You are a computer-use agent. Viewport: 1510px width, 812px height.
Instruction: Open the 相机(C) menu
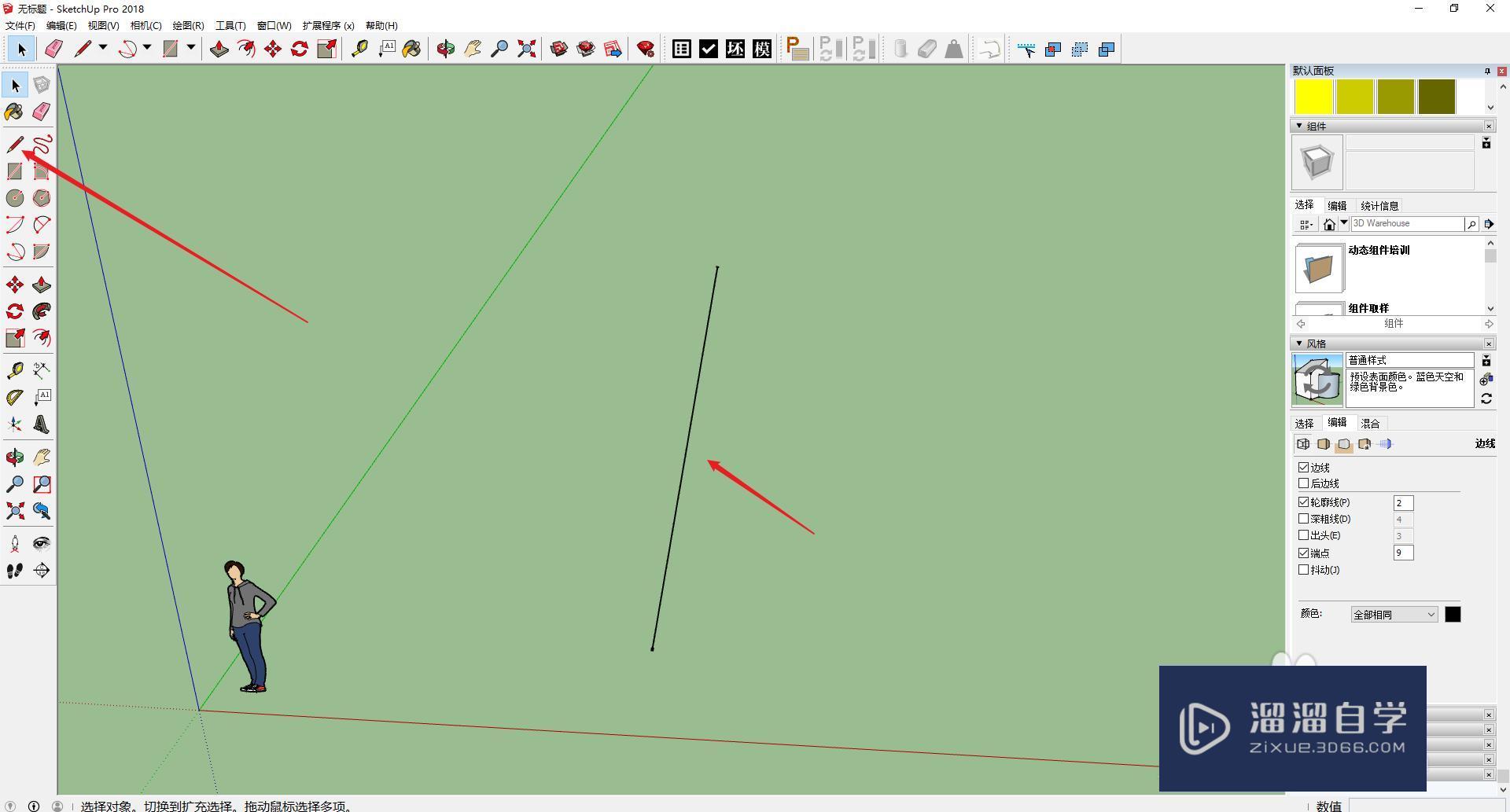(x=146, y=26)
